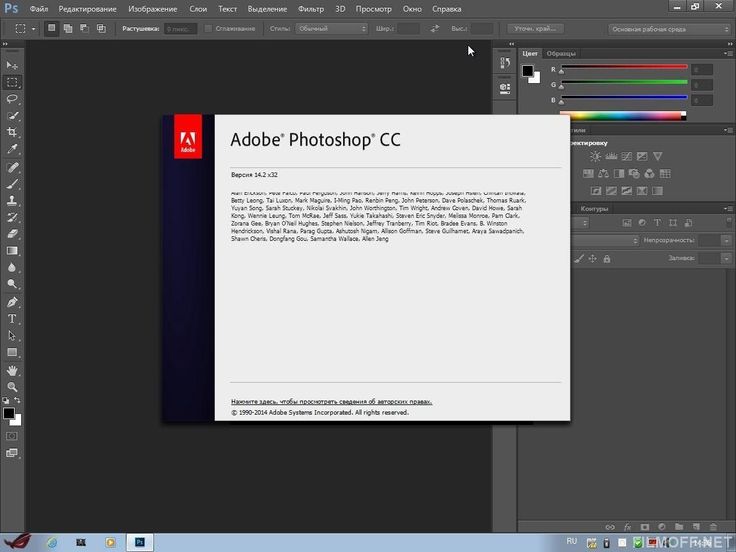Switch to the Образцы tab

[x=561, y=54]
